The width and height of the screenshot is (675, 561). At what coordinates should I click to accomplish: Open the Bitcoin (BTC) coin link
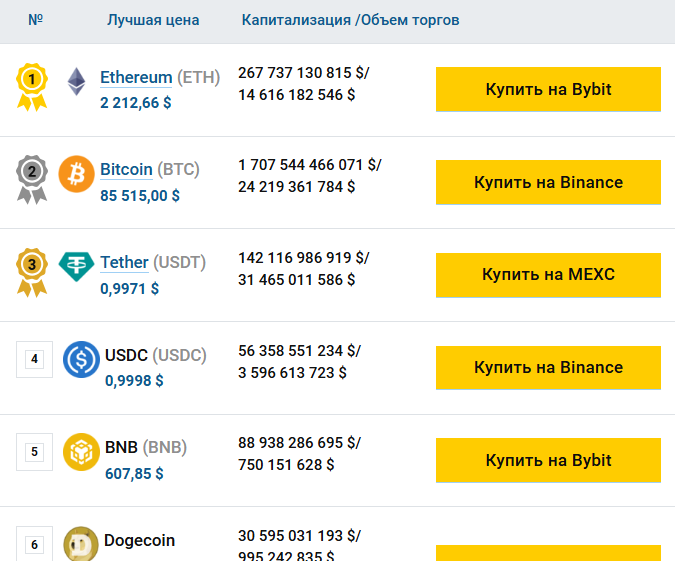click(x=126, y=170)
